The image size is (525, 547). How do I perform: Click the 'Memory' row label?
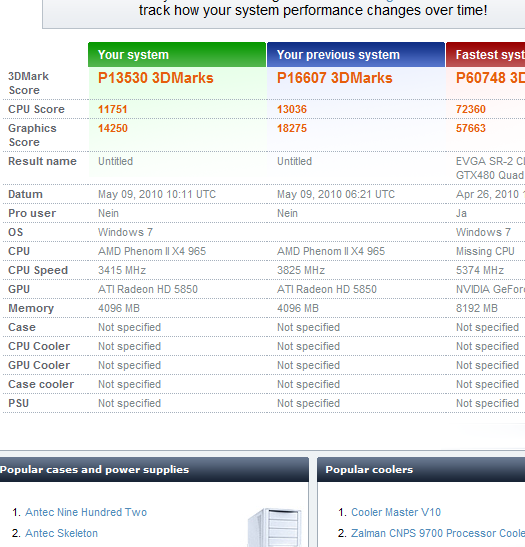[x=31, y=308]
